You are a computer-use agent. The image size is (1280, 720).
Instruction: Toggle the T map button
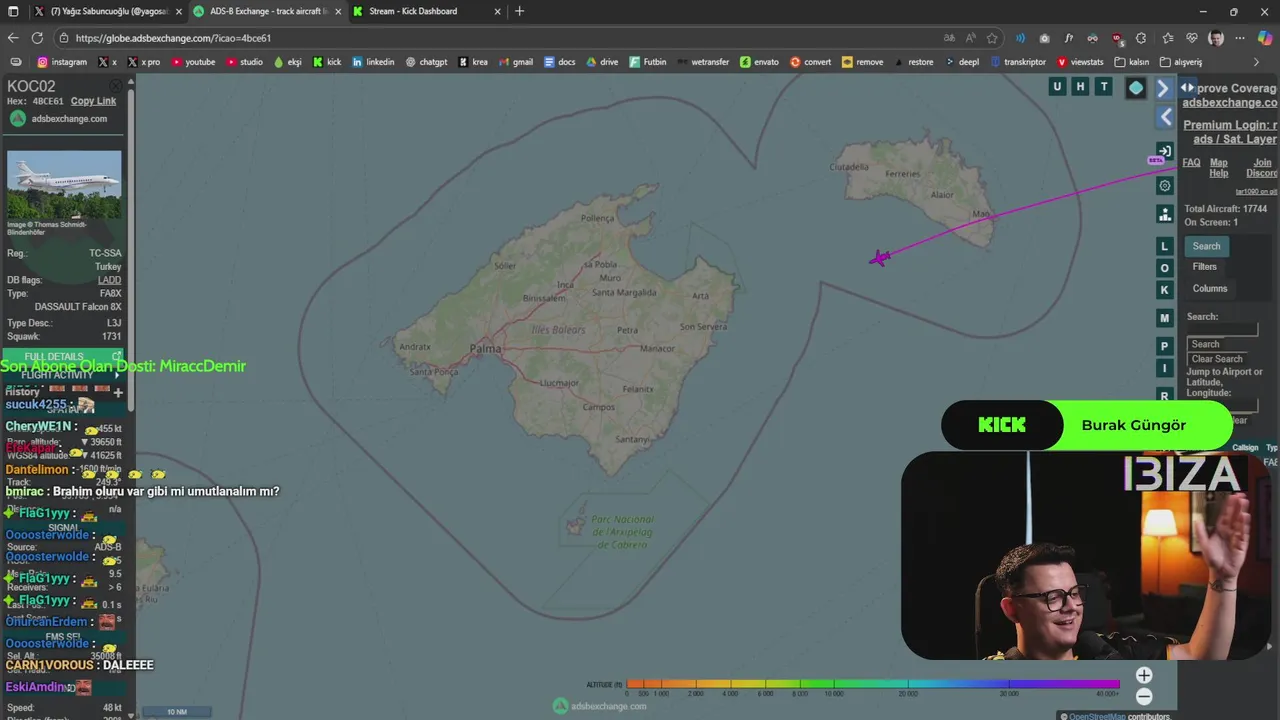[1104, 87]
